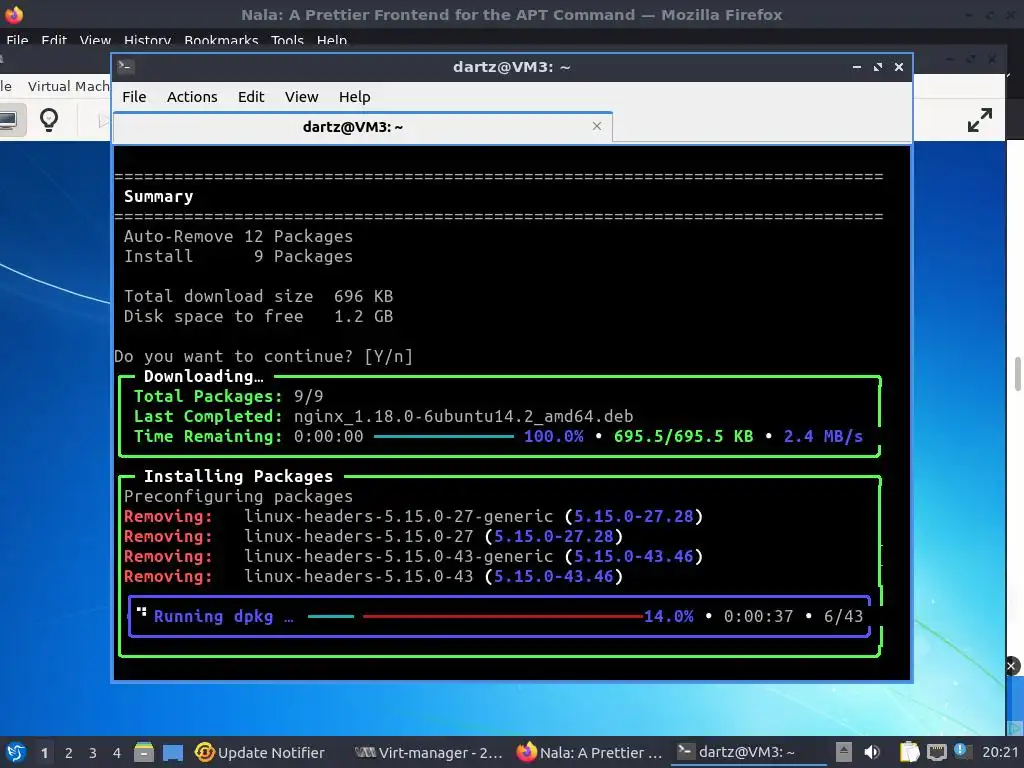Maximize the terminal window
The width and height of the screenshot is (1024, 768).
878,67
